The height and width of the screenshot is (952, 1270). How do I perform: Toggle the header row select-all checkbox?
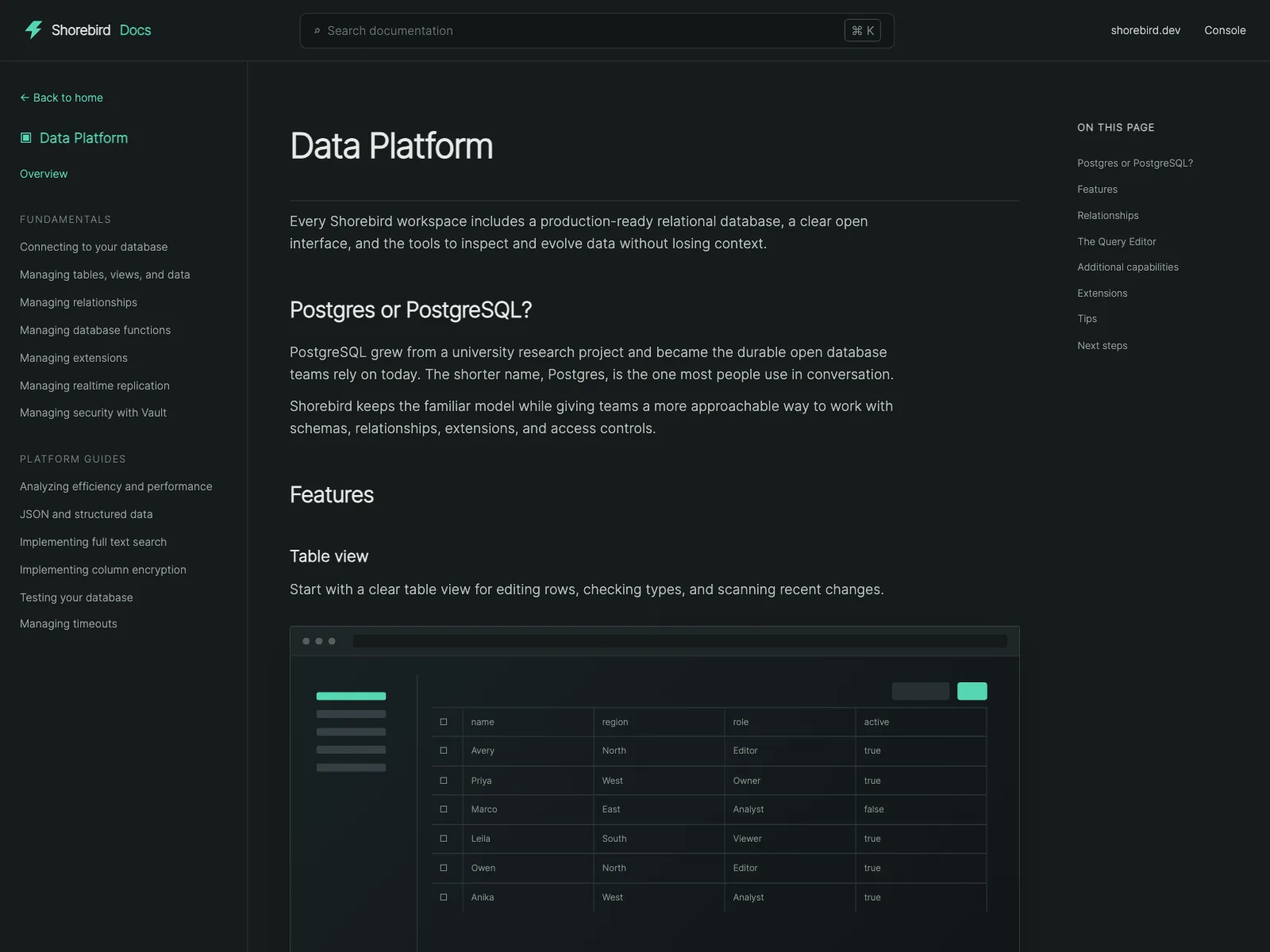(444, 722)
